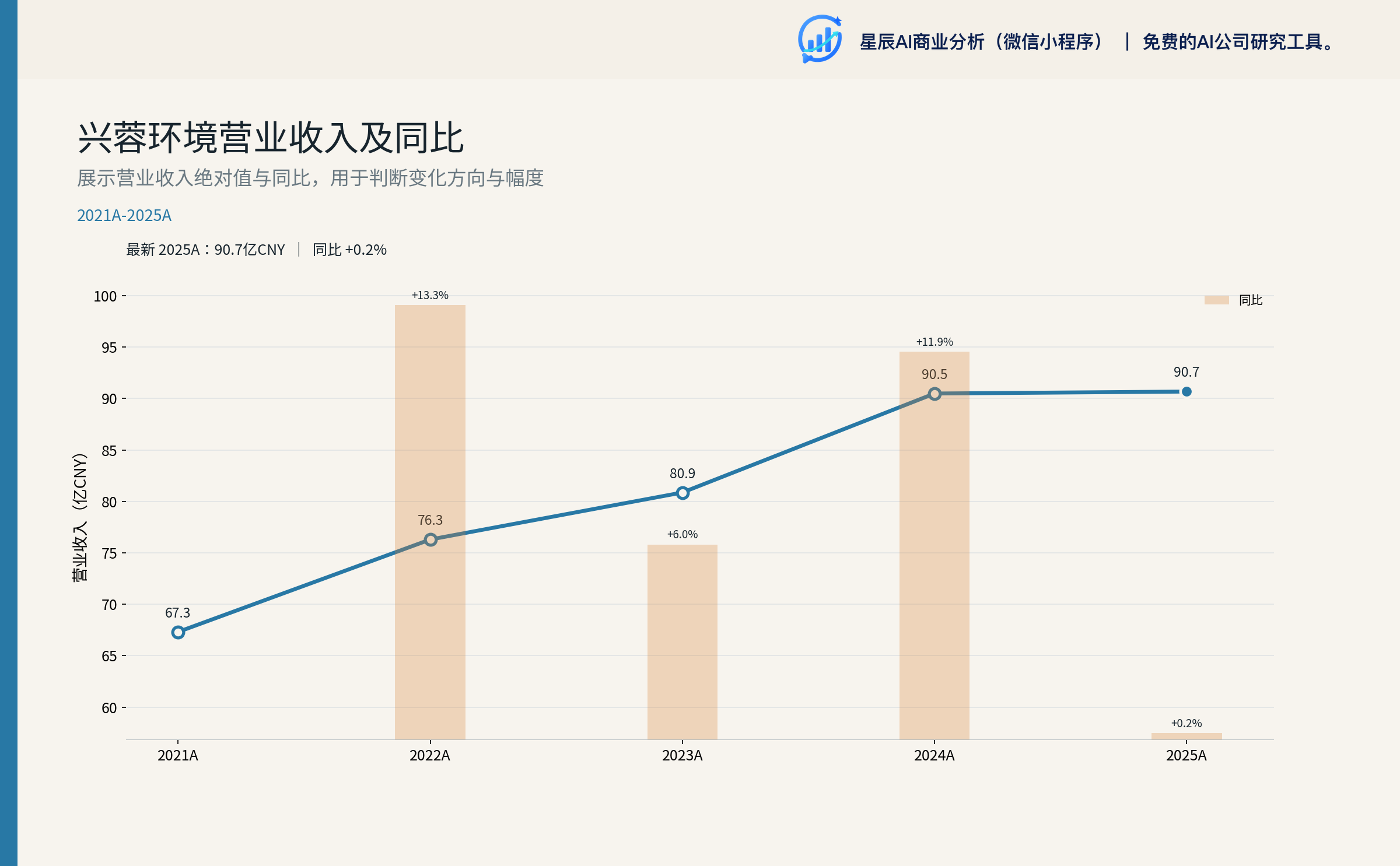Click the 80.9 value label
Screen dimensions: 1400x866
[682, 474]
